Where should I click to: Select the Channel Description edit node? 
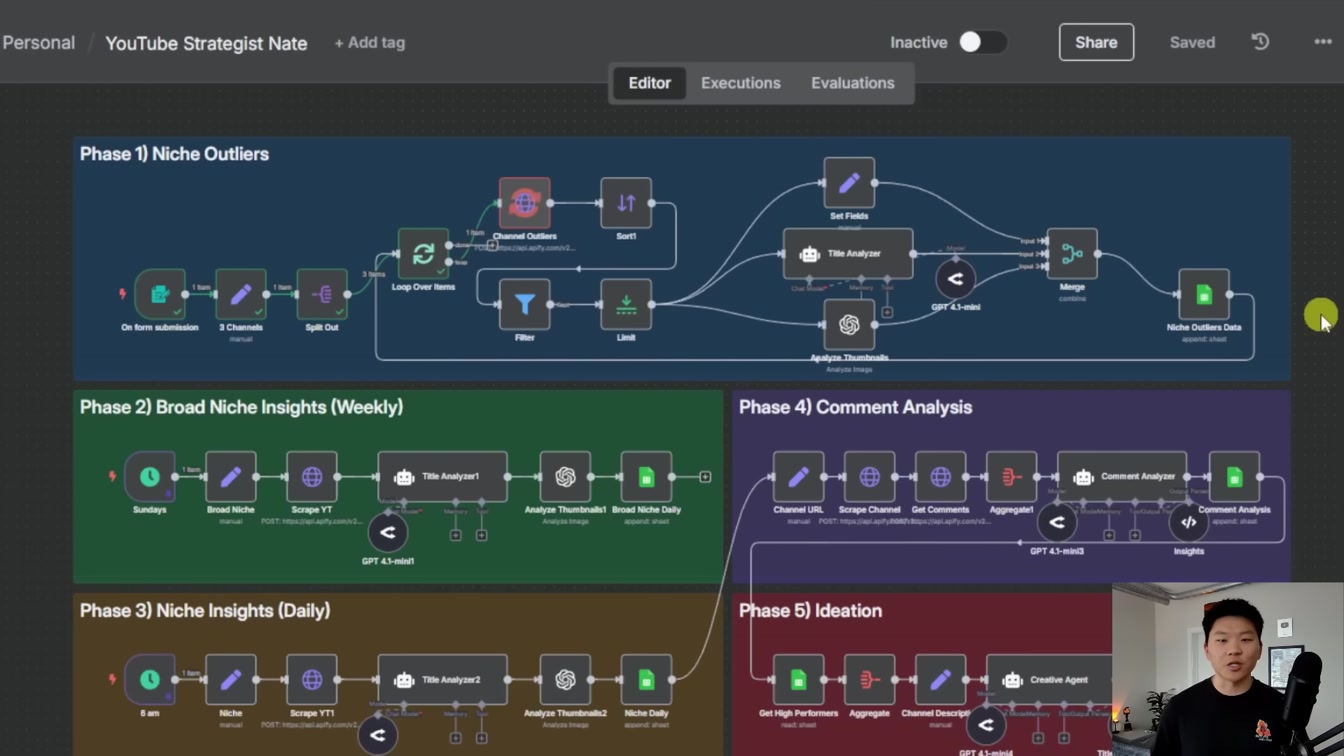tap(940, 680)
